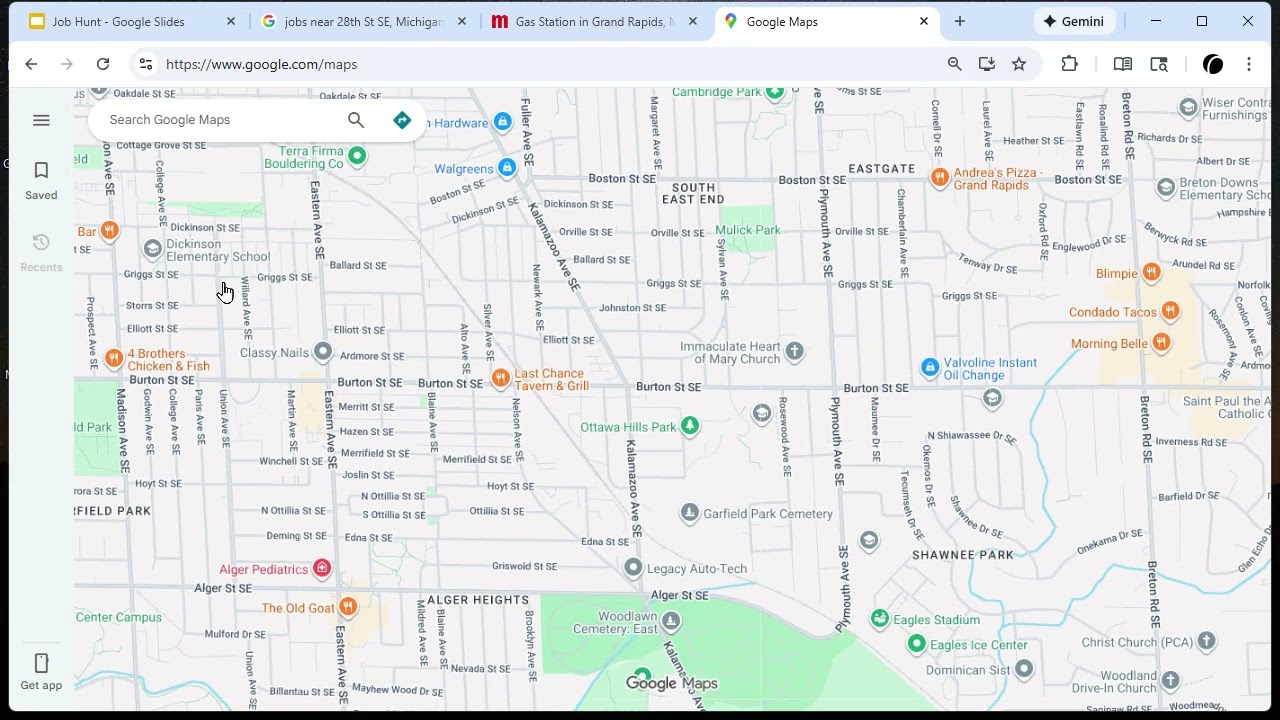Viewport: 1280px width, 720px height.
Task: Select the Garfield Park Cemetery pin
Action: (x=689, y=514)
